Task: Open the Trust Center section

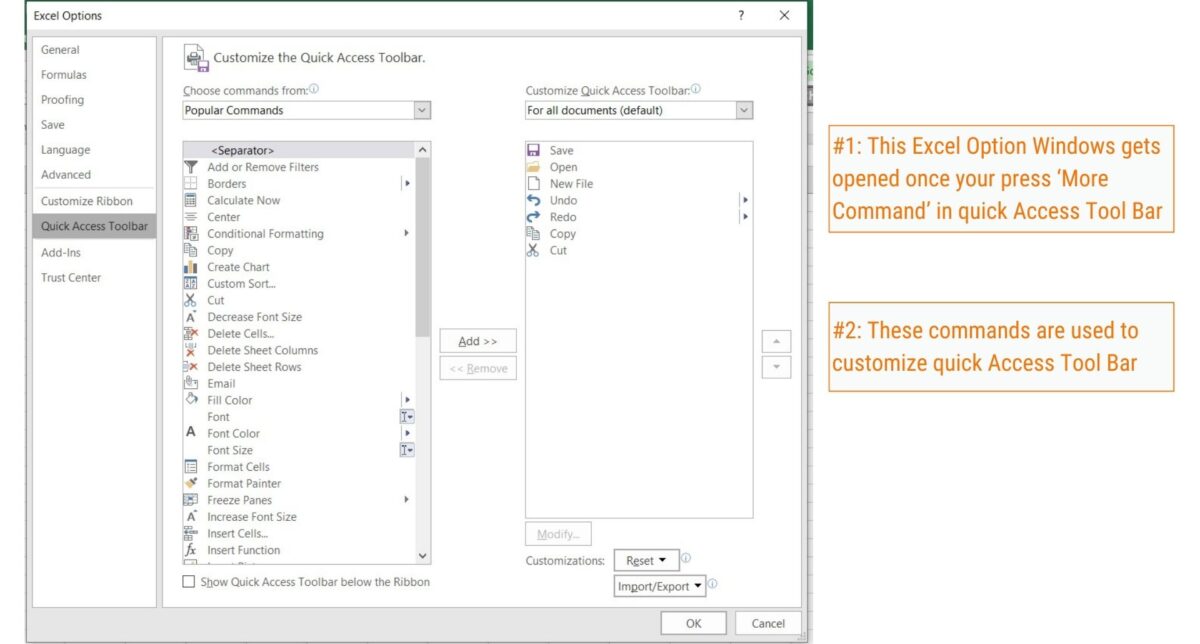Action: point(71,277)
